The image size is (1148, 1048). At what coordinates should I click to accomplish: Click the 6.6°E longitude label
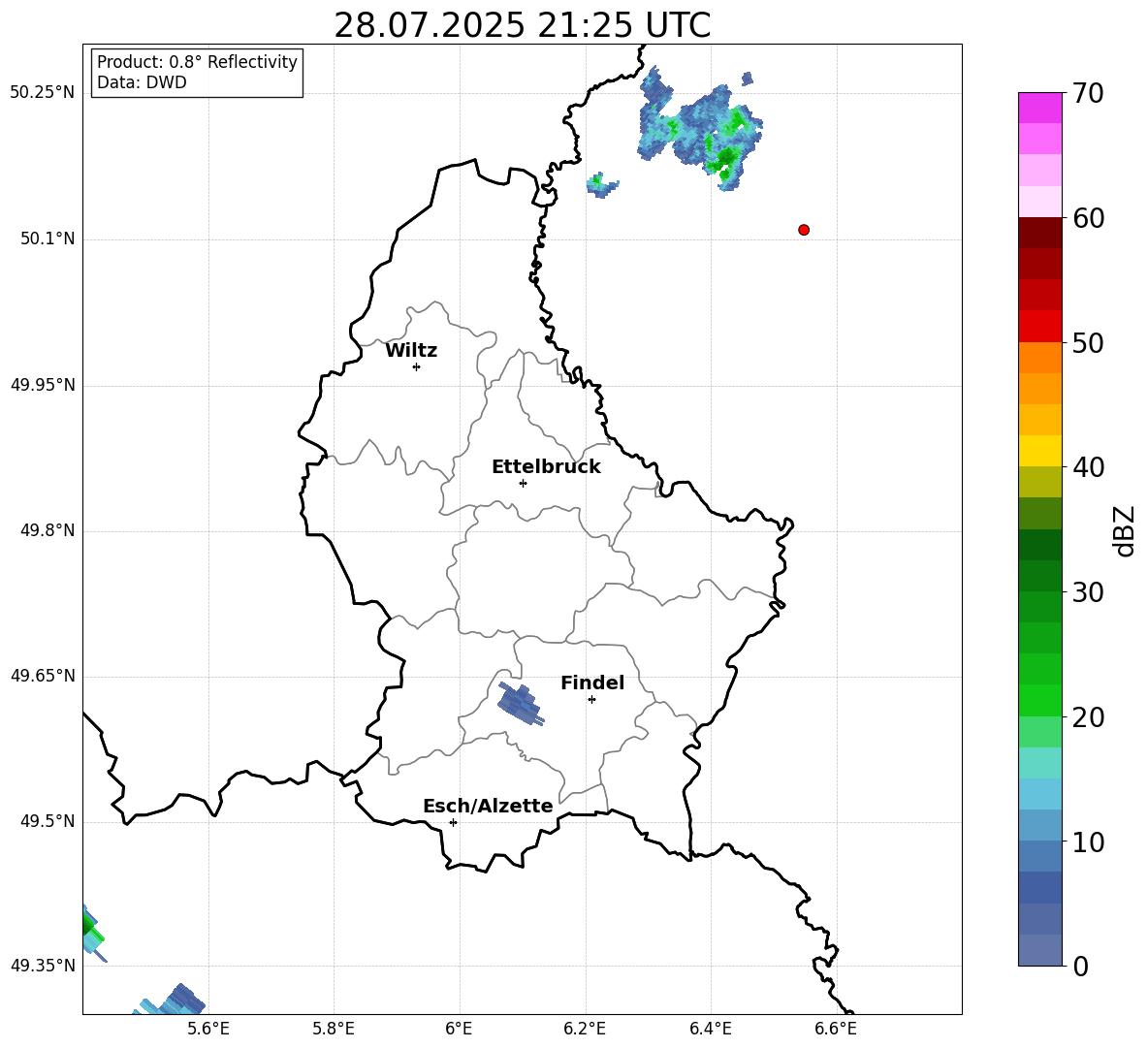coord(836,1029)
